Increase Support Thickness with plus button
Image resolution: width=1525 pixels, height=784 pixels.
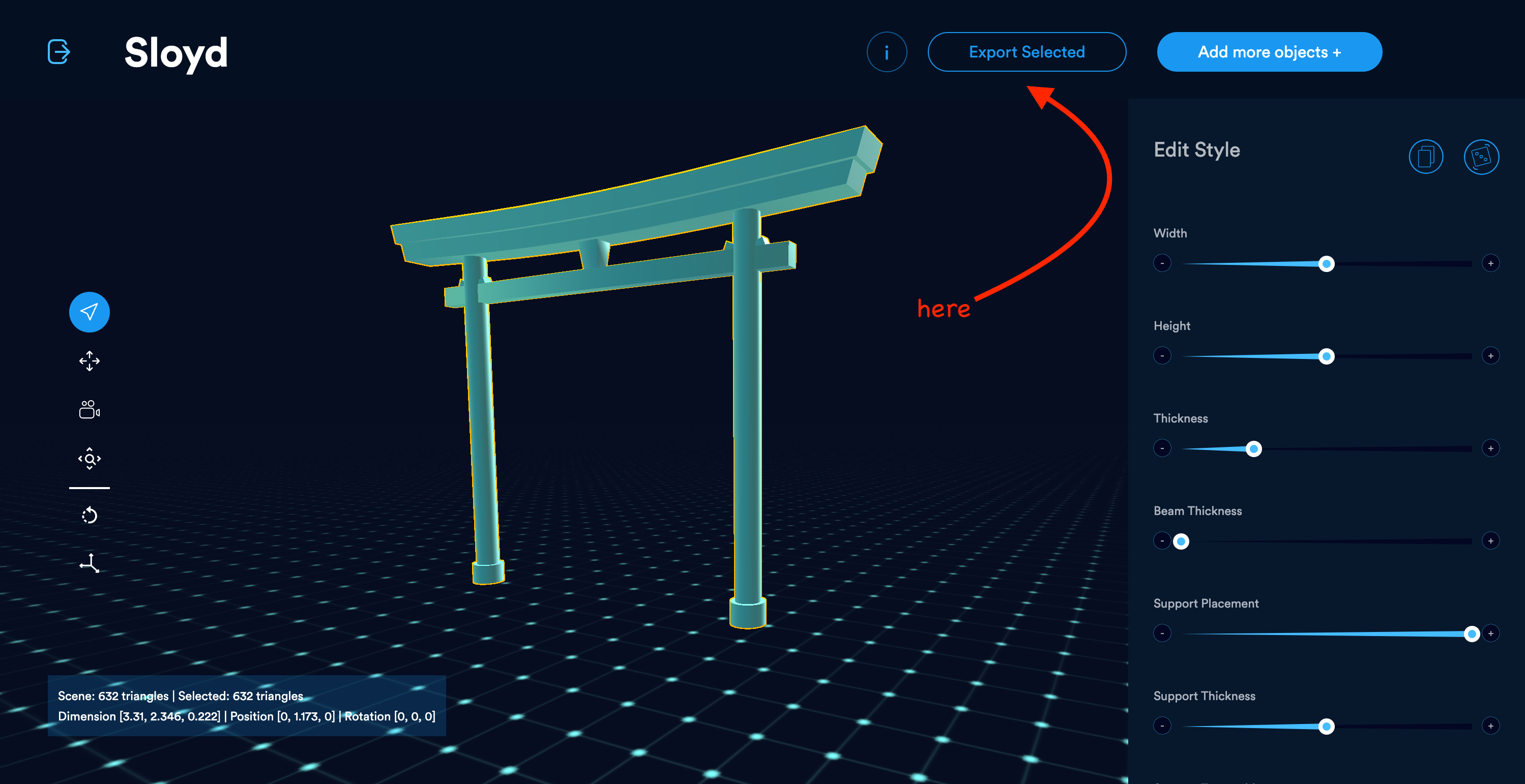point(1490,726)
